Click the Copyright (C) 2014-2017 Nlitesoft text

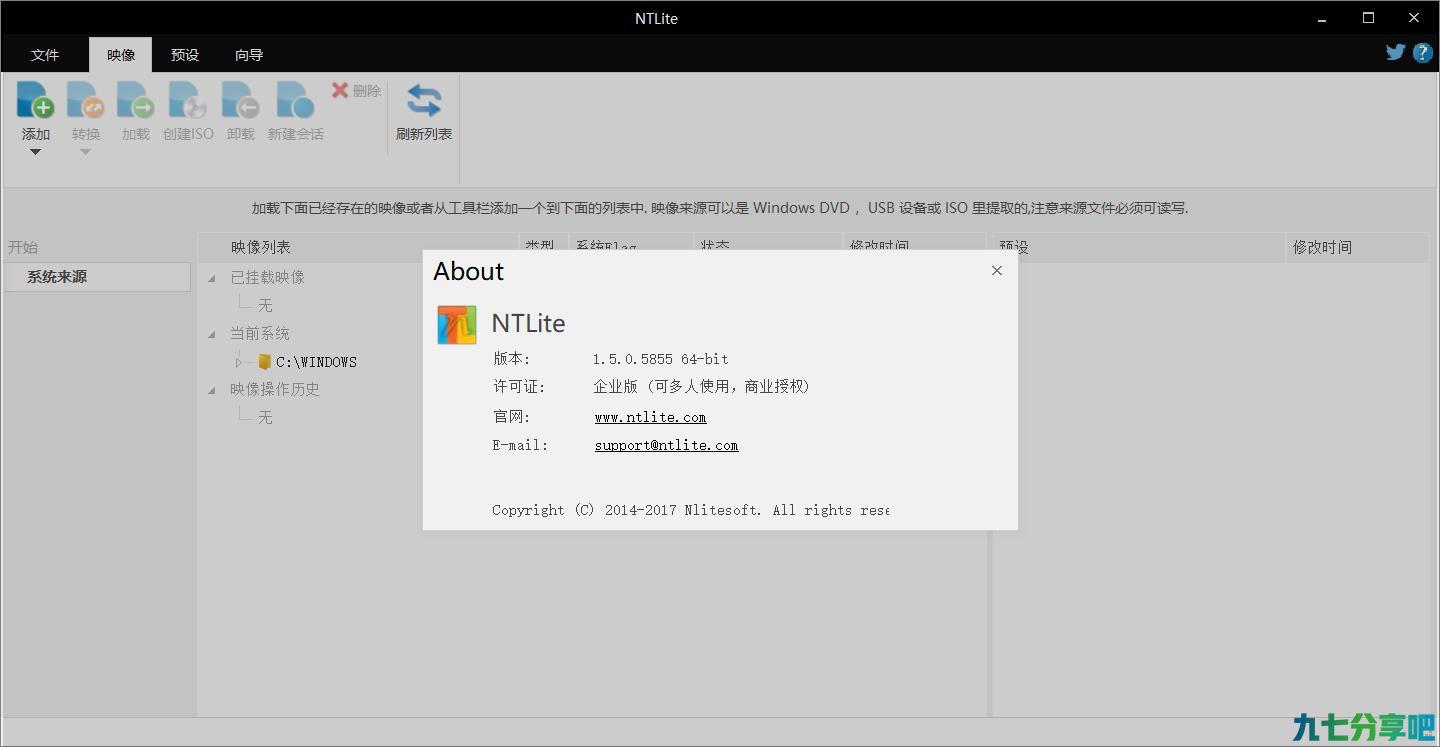coord(690,510)
